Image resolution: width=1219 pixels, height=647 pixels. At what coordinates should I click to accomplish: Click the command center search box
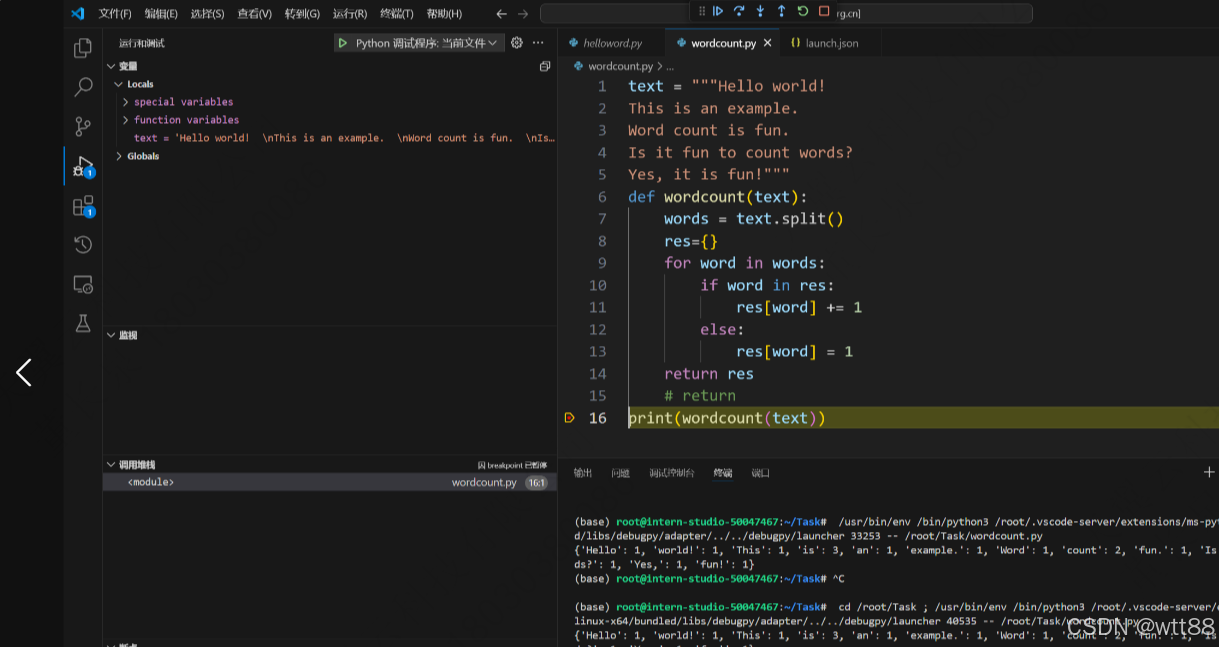pos(786,14)
